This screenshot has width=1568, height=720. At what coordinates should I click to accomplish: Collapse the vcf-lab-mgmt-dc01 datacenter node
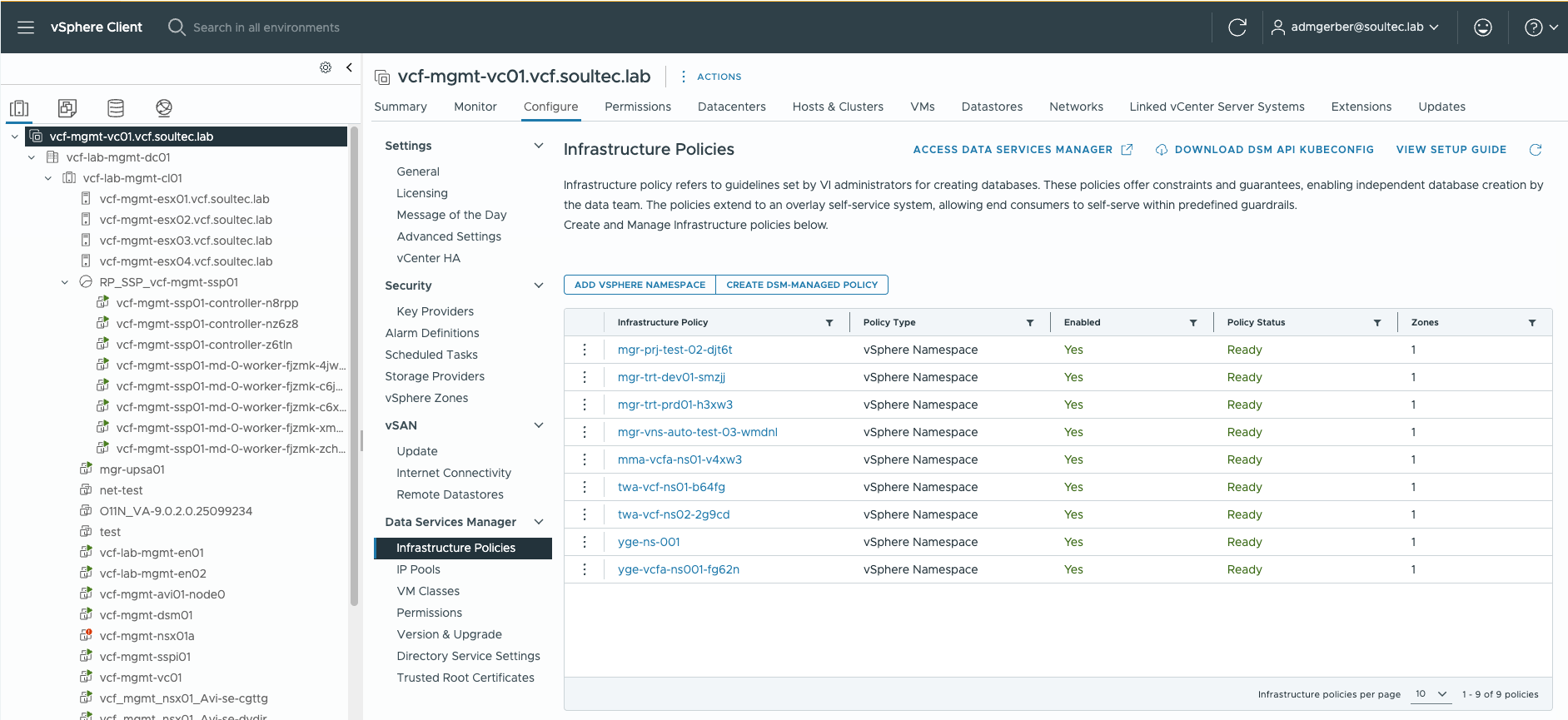pos(31,157)
